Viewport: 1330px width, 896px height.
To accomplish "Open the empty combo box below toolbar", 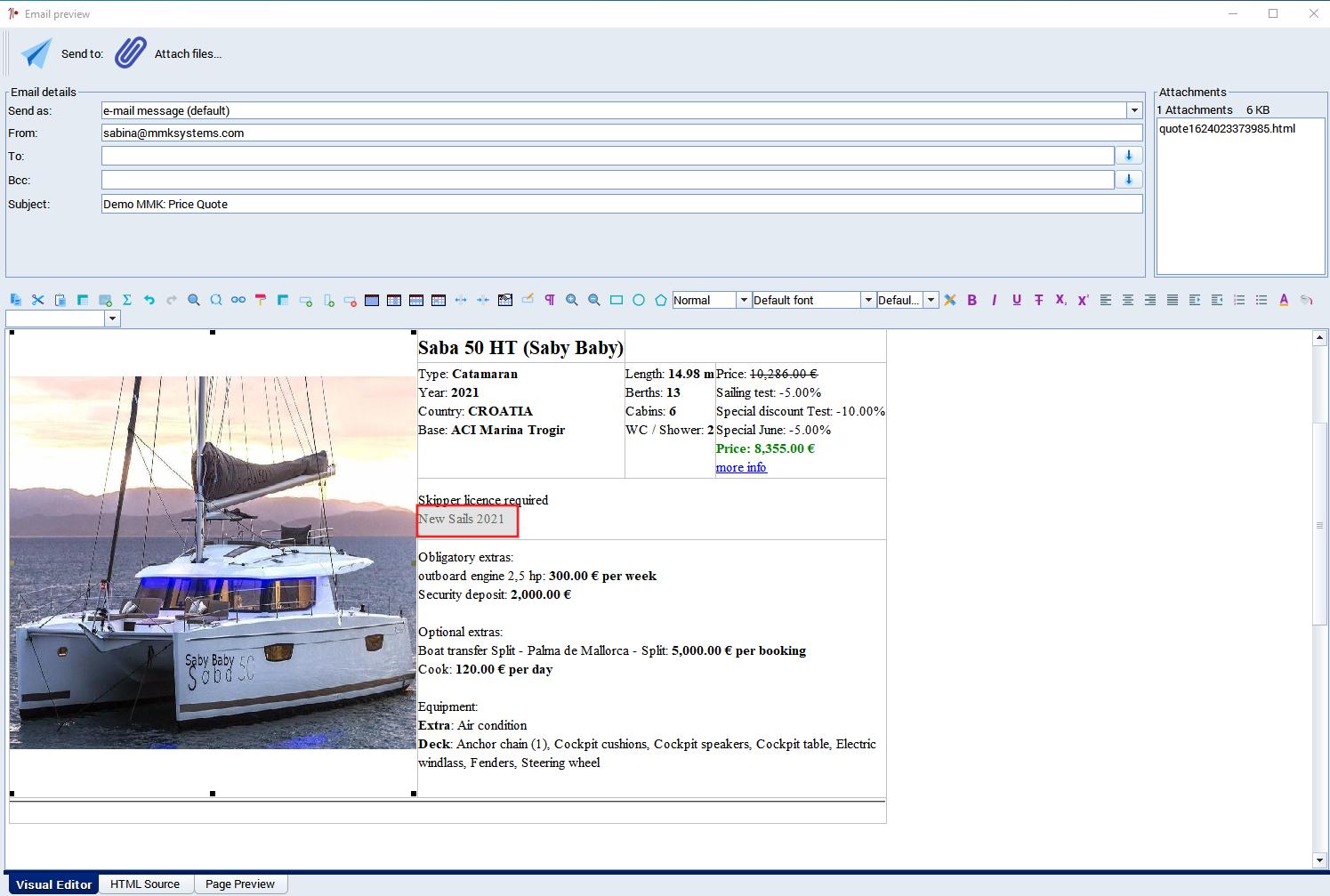I will [x=112, y=319].
